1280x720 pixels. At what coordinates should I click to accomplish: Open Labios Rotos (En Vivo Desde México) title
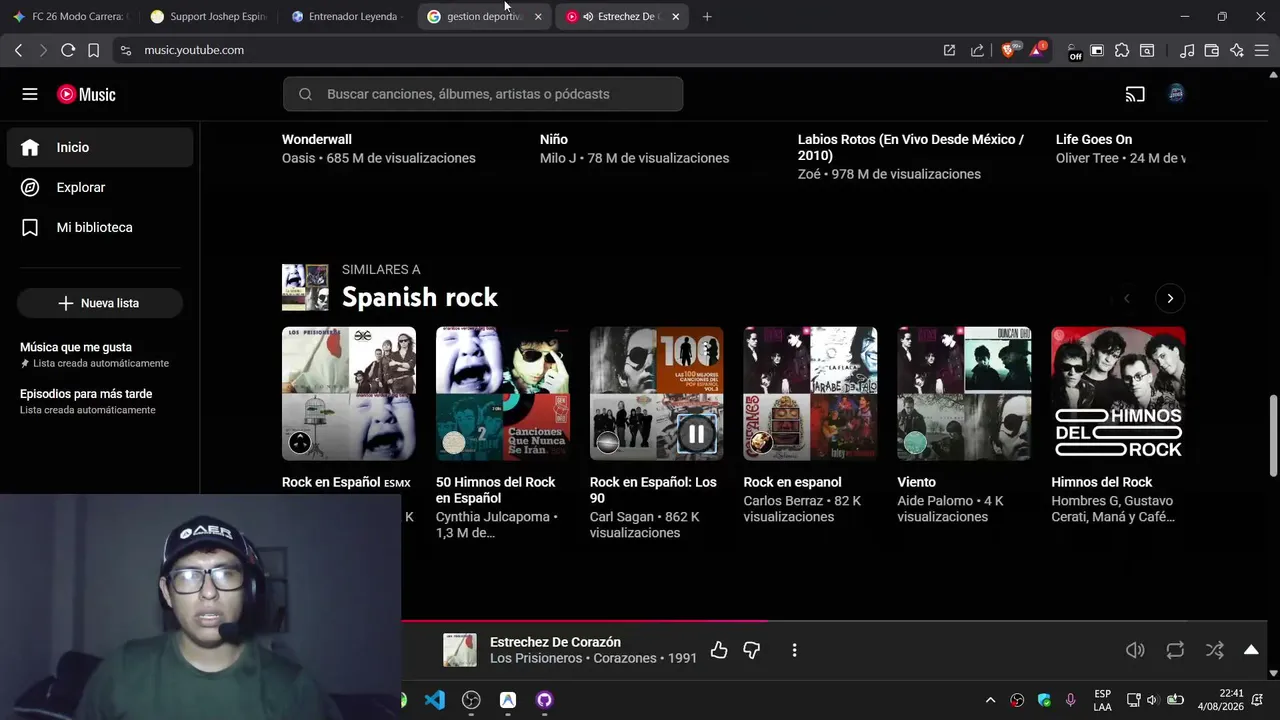[911, 148]
